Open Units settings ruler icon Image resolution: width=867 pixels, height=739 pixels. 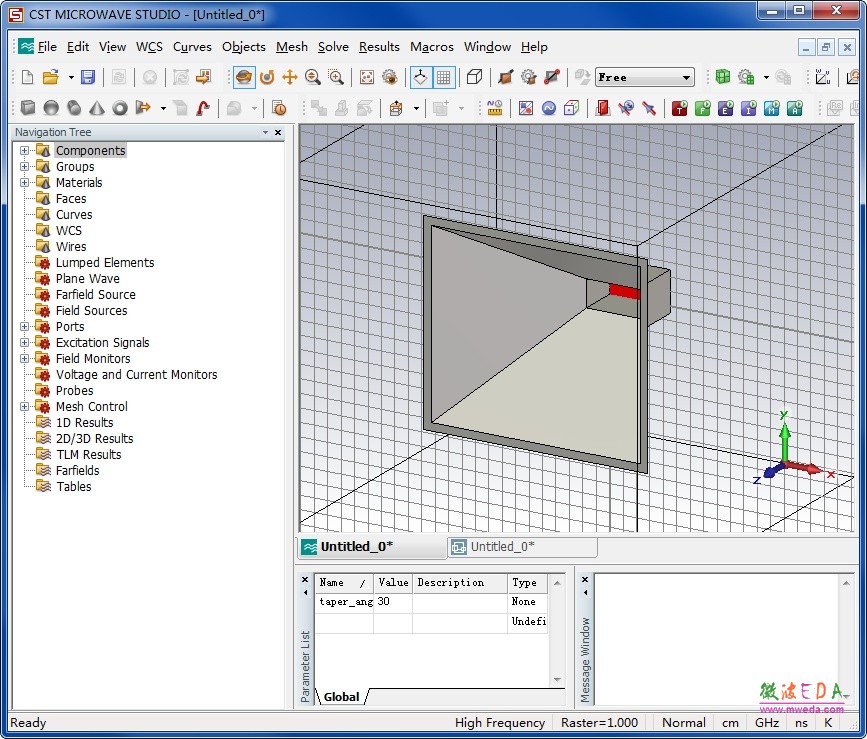pyautogui.click(x=494, y=108)
